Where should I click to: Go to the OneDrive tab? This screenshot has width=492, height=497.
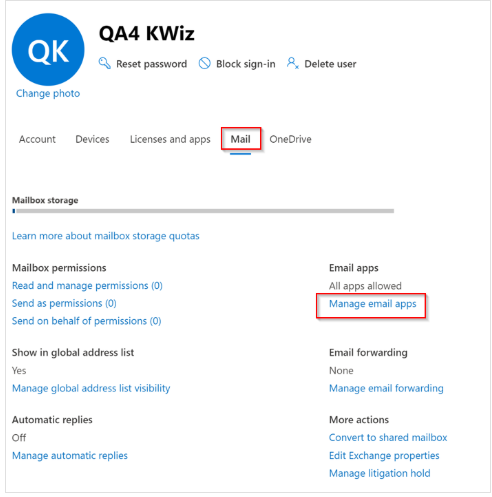click(x=290, y=139)
